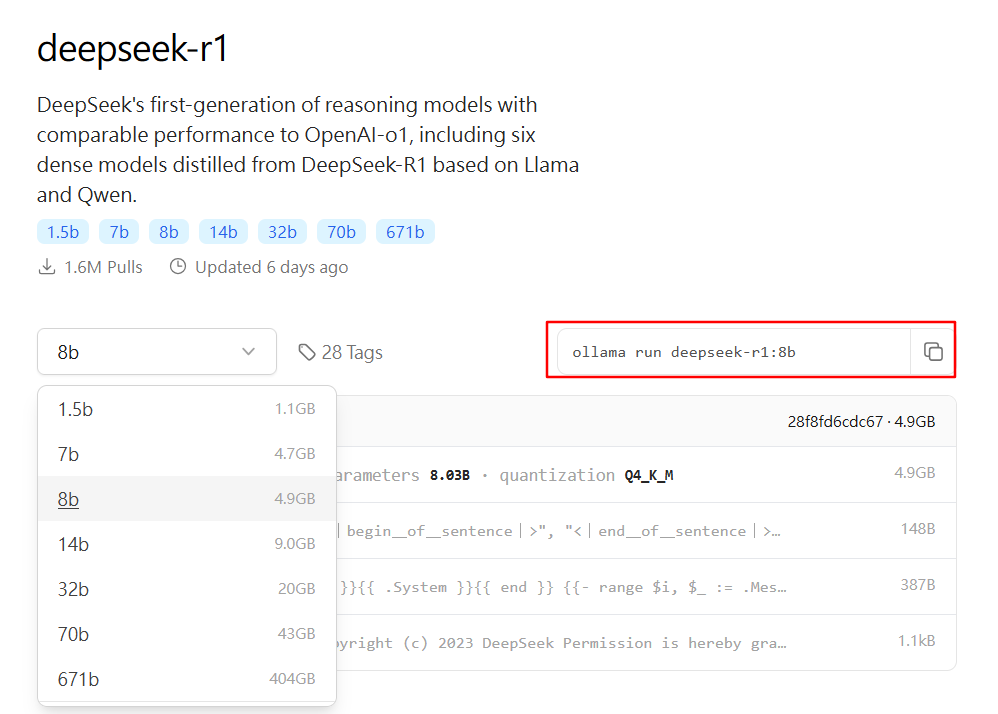Select 14b from the dropdown list
Viewport: 998px width, 714px height.
tap(186, 544)
